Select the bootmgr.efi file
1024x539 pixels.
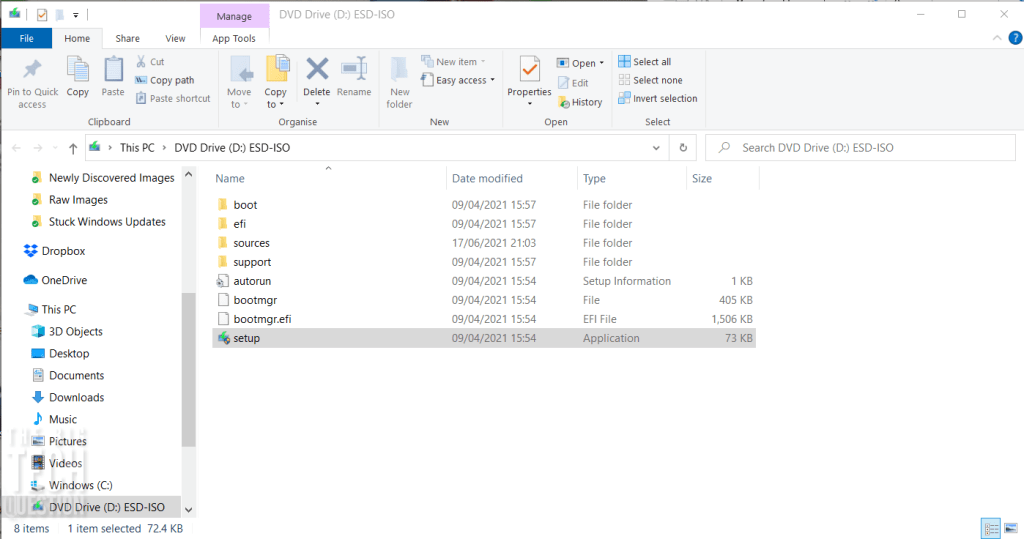pyautogui.click(x=263, y=319)
